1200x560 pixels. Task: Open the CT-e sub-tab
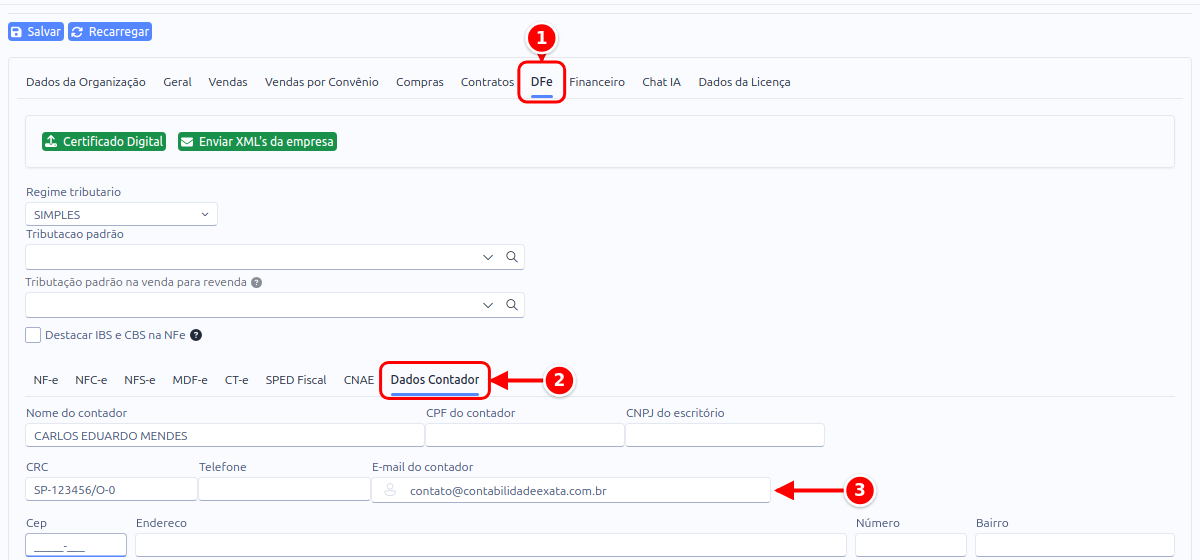(x=237, y=380)
